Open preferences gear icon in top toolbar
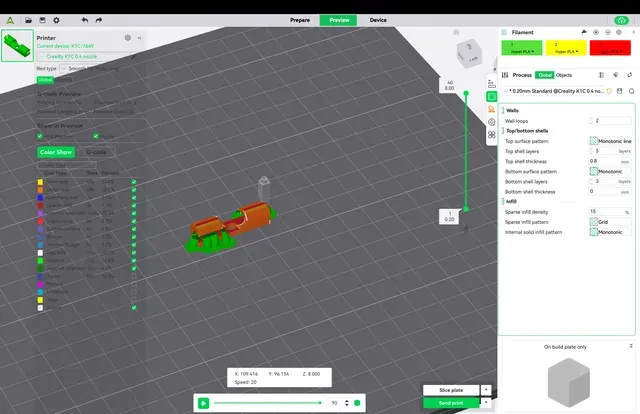This screenshot has width=640, height=414. click(56, 20)
